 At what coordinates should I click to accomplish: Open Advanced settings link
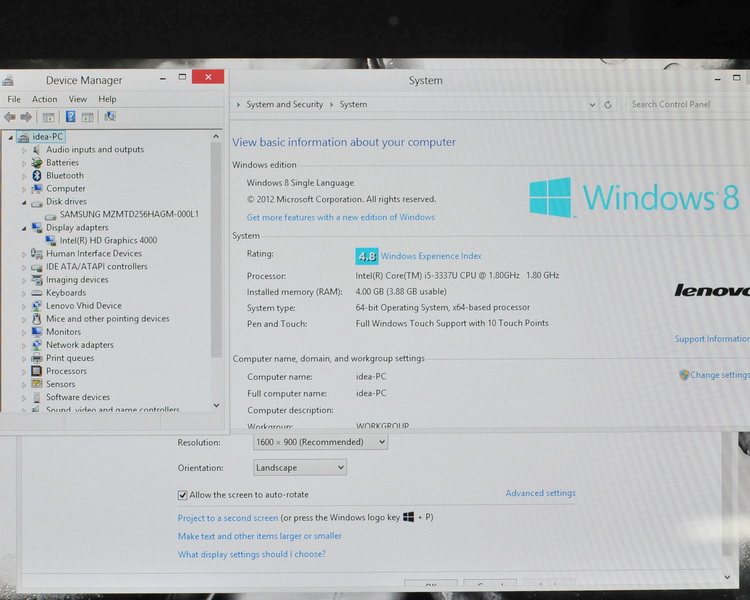(540, 493)
